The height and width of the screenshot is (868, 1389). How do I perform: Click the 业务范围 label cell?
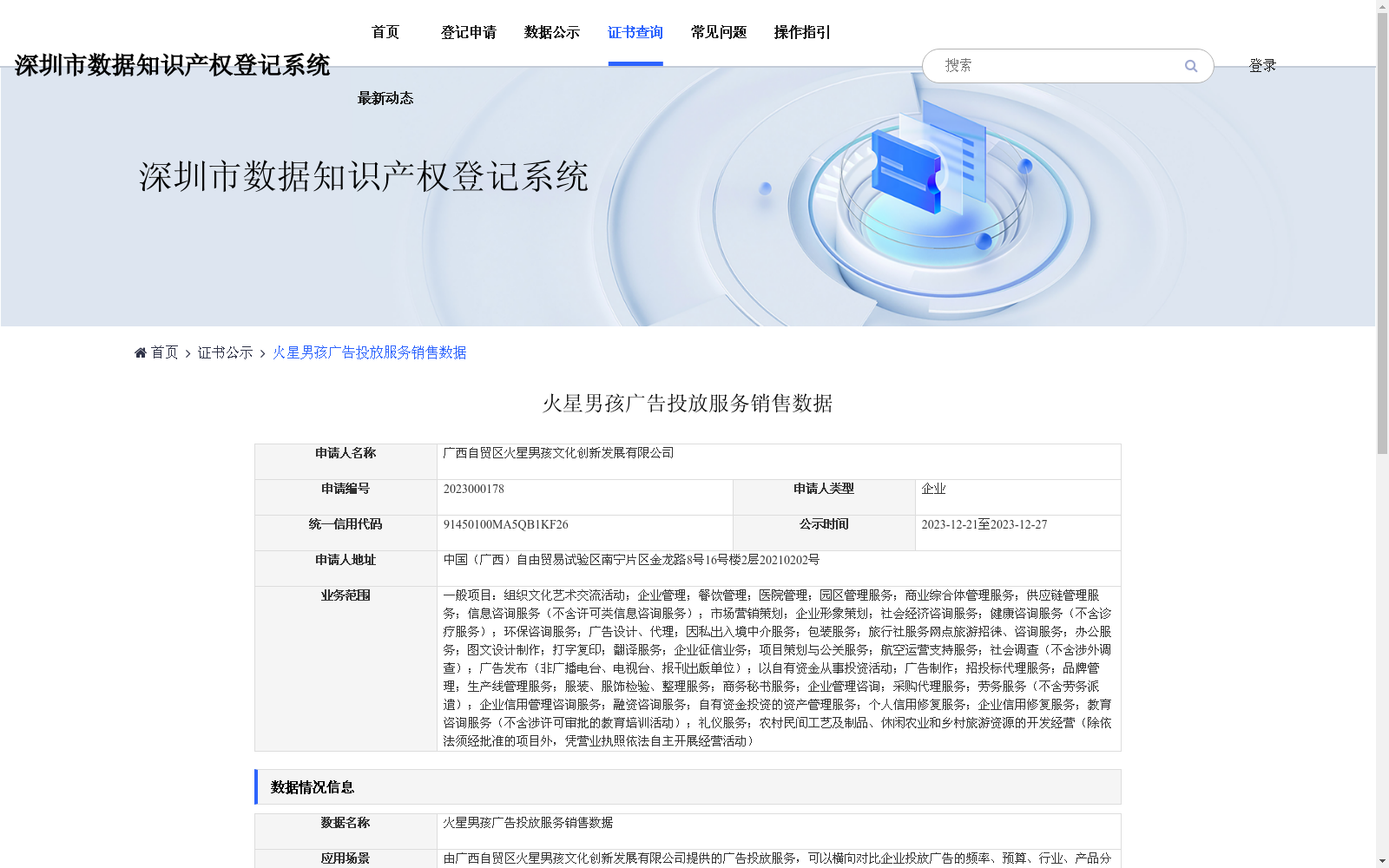[346, 668]
